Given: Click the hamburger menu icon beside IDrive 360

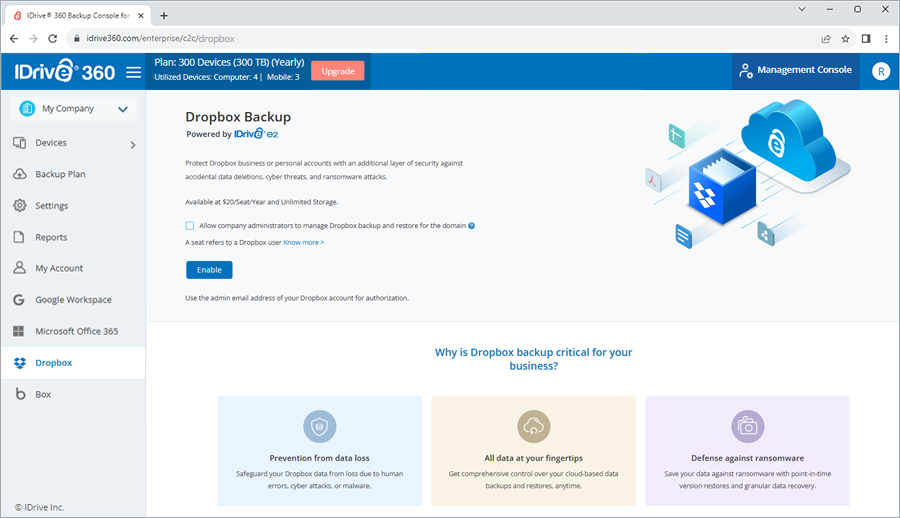Looking at the screenshot, I should pyautogui.click(x=134, y=72).
